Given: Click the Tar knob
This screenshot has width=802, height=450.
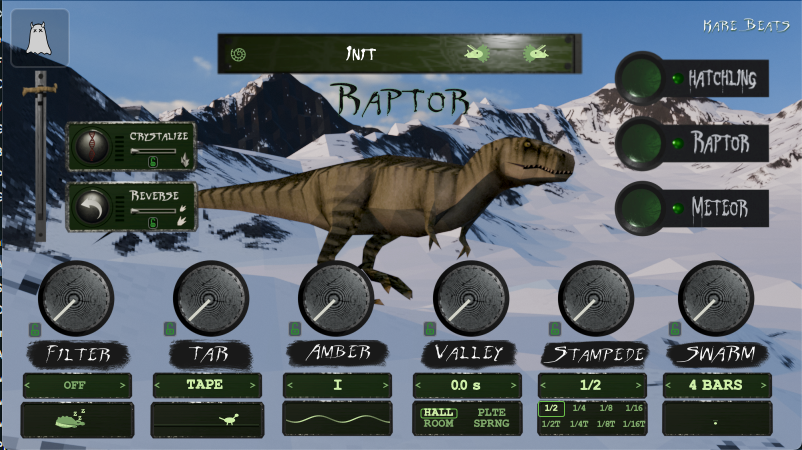Looking at the screenshot, I should click(x=211, y=299).
